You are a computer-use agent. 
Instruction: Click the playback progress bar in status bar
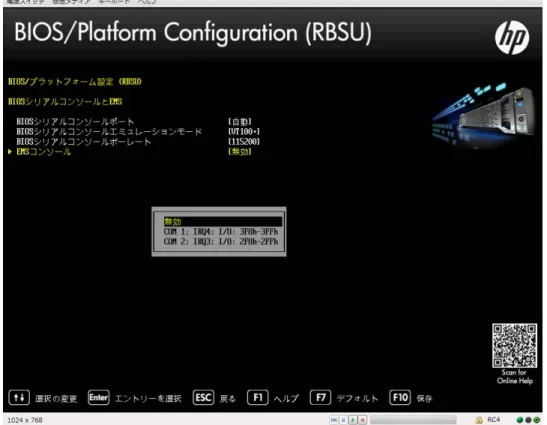coord(413,420)
